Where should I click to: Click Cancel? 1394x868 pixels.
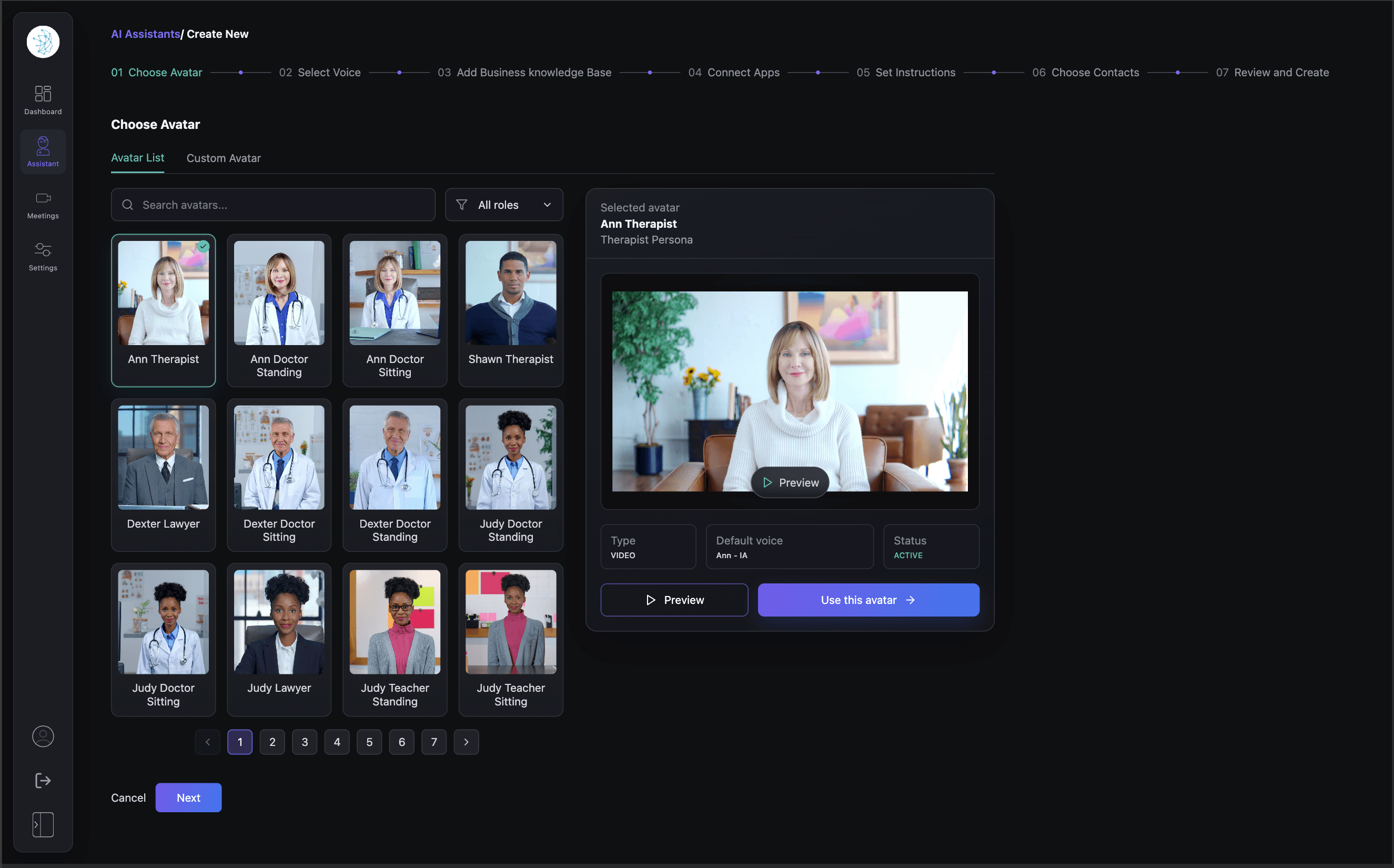[128, 798]
